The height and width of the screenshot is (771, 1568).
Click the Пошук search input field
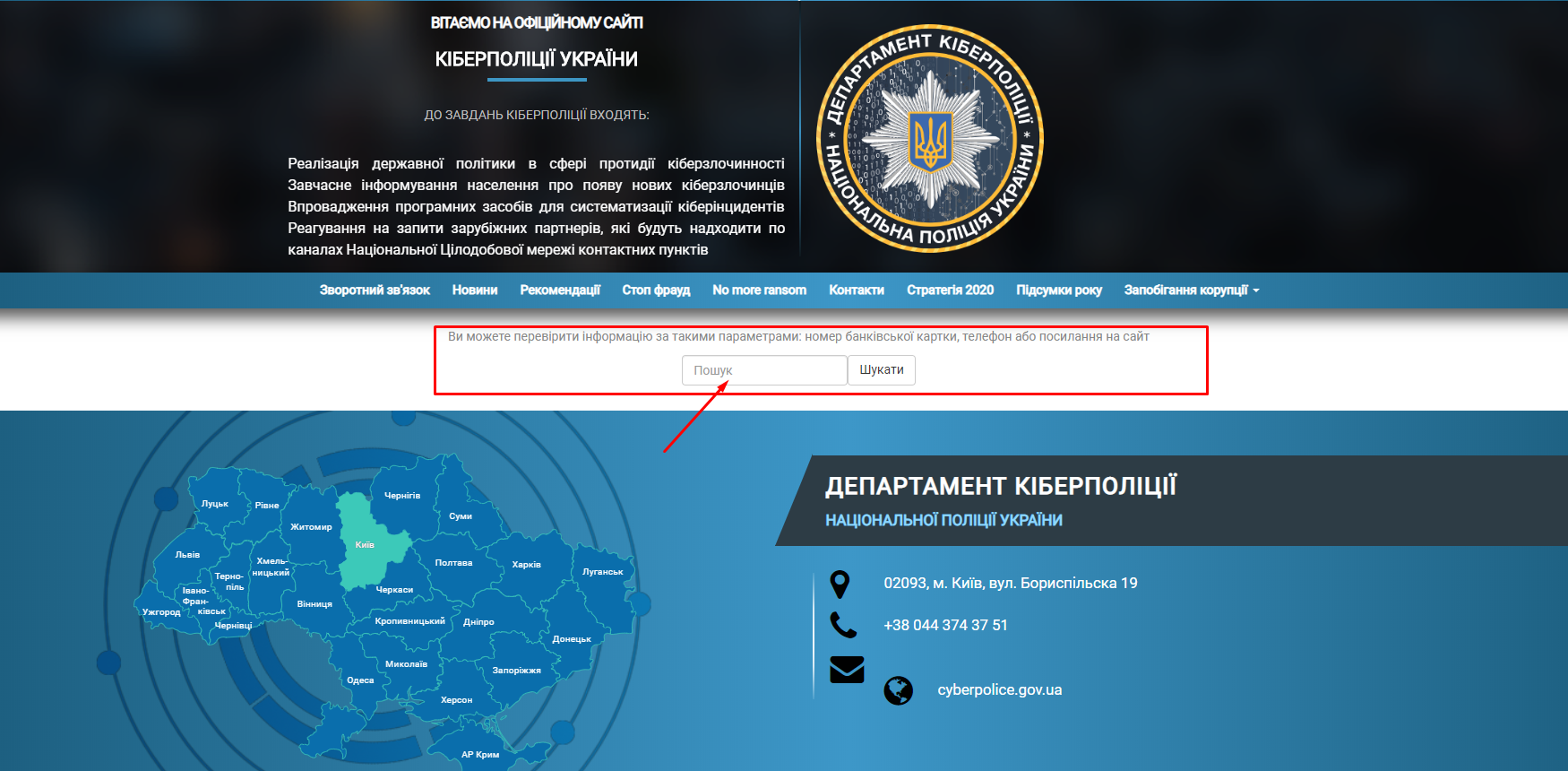click(764, 370)
